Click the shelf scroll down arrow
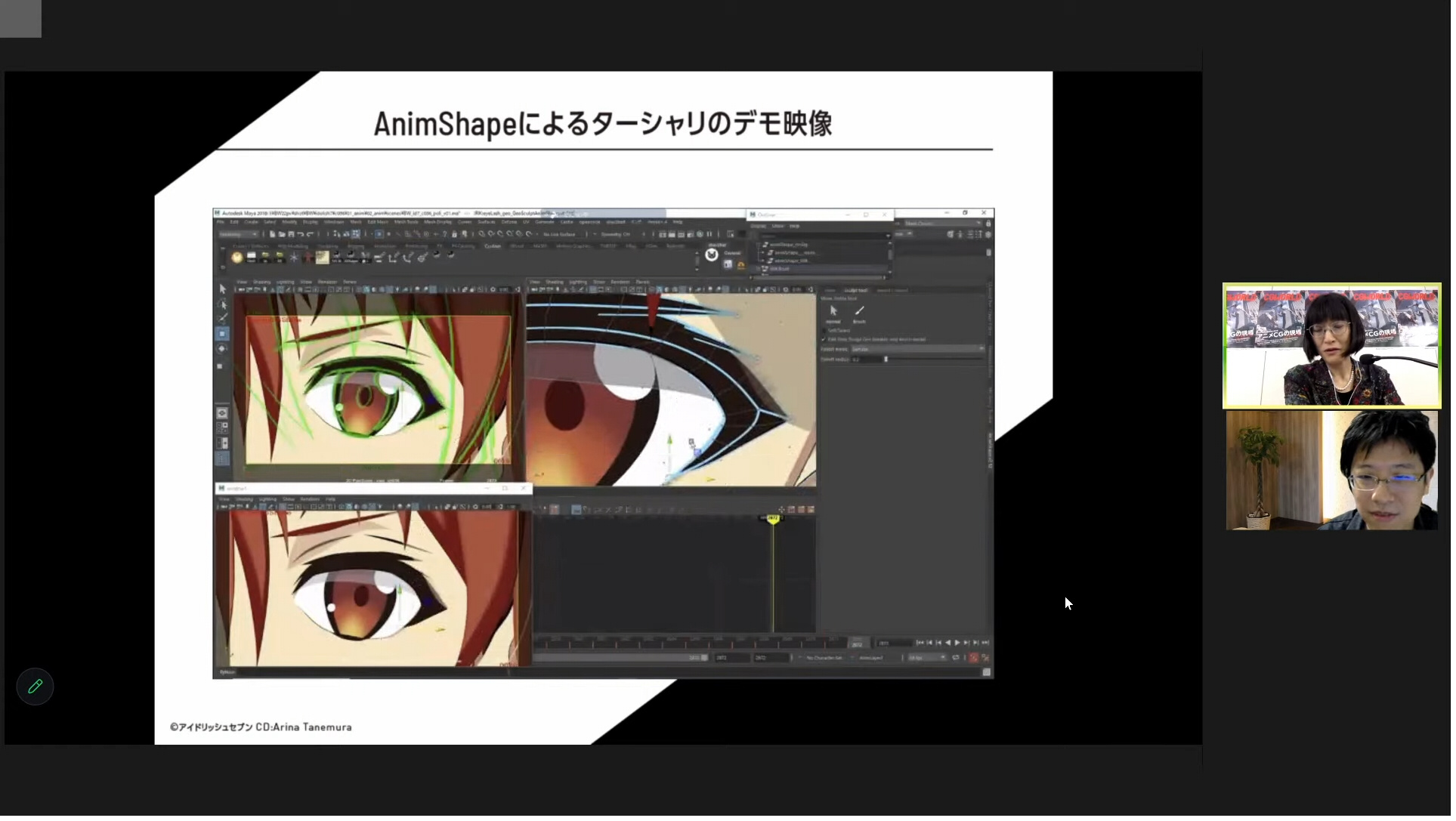Viewport: 1456px width, 821px height. (x=697, y=269)
